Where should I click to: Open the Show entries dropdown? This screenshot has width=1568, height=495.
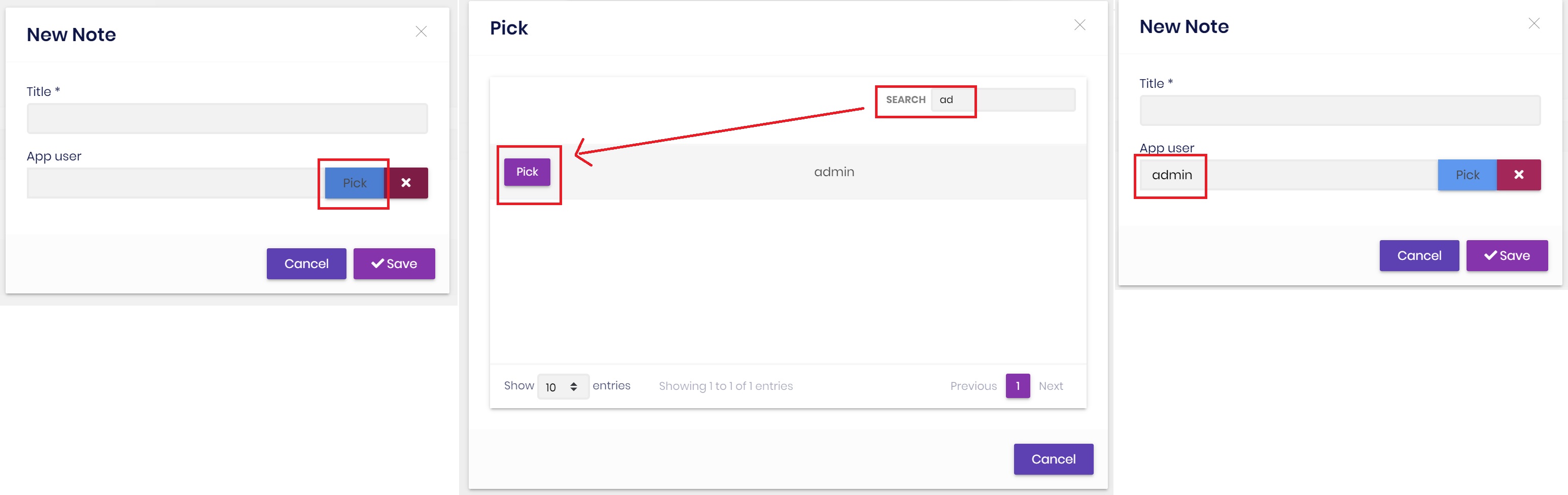pos(563,387)
